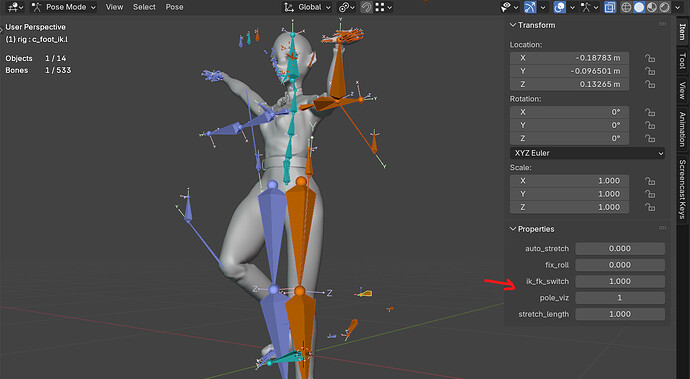This screenshot has height=379, width=690.
Task: Open the armature pose overlay icon
Action: 586,7
